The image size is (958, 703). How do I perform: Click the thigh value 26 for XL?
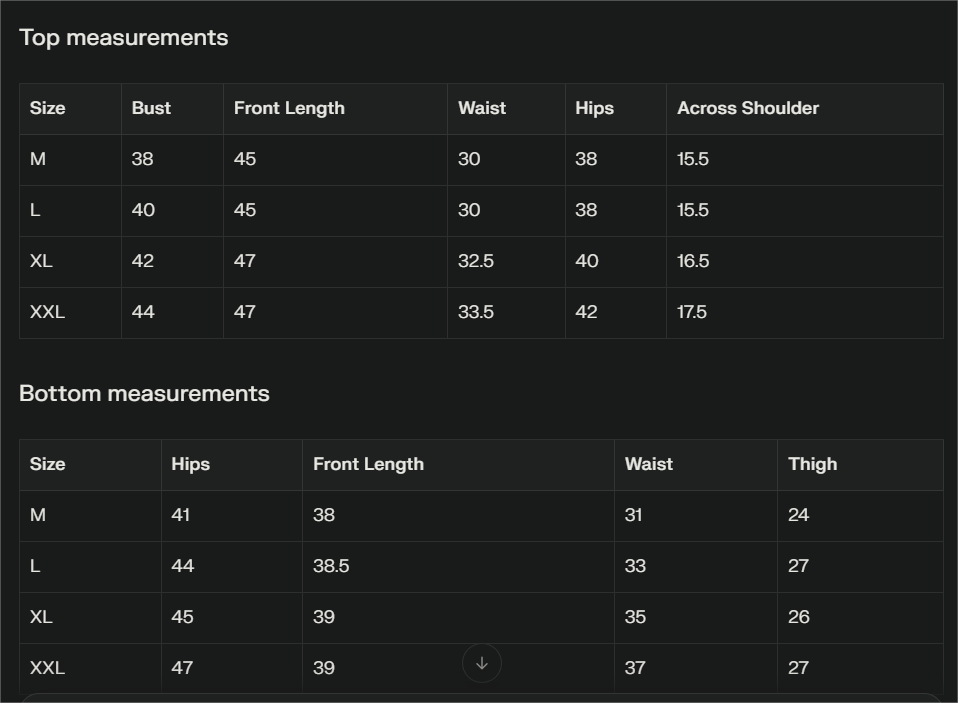point(798,618)
